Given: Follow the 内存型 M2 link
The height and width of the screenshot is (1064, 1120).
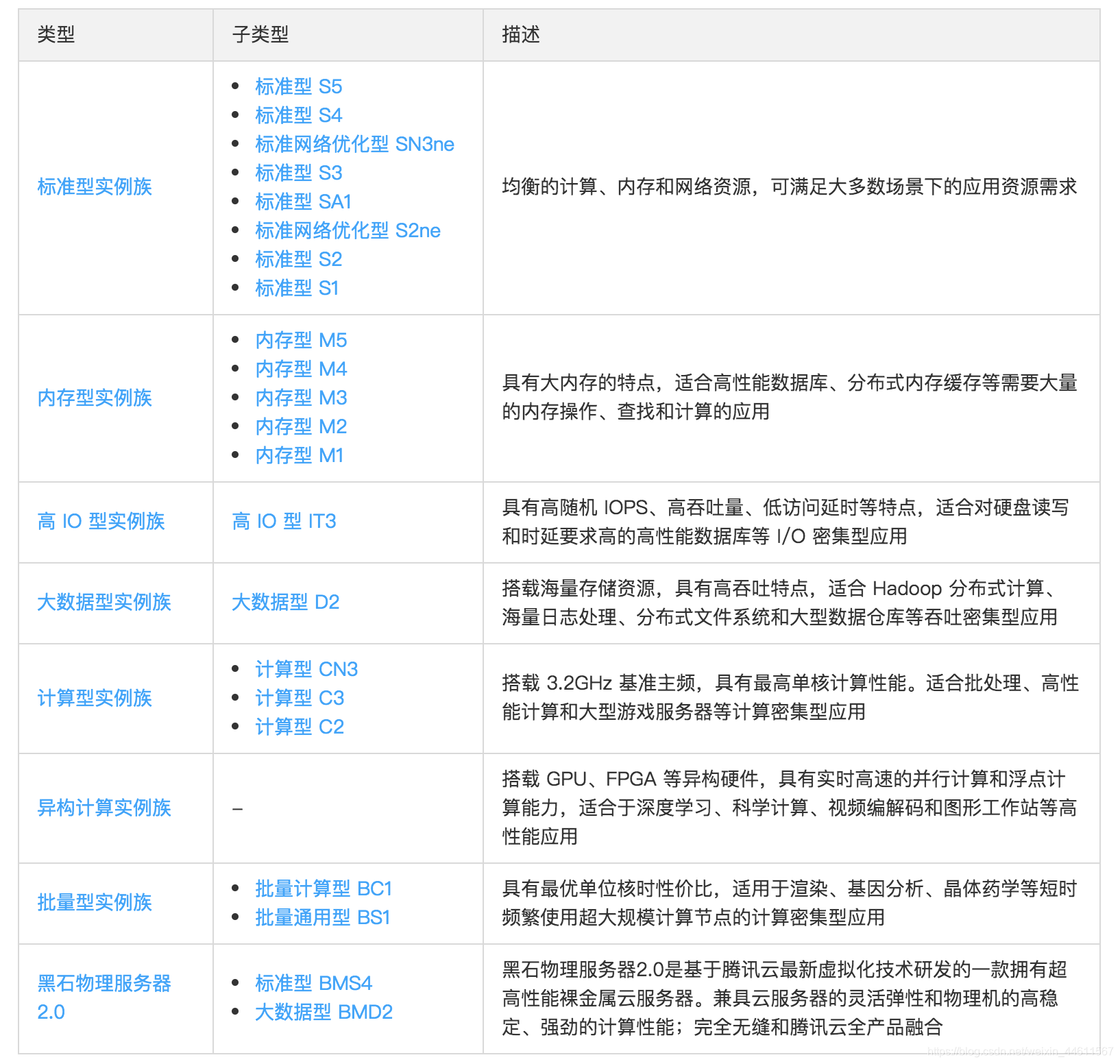Looking at the screenshot, I should (x=301, y=426).
